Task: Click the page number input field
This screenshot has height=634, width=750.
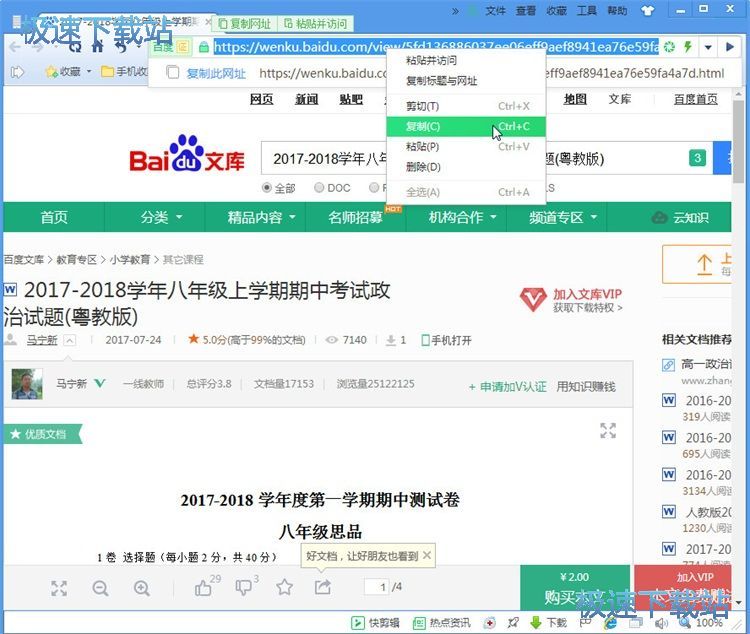Action: point(377,587)
